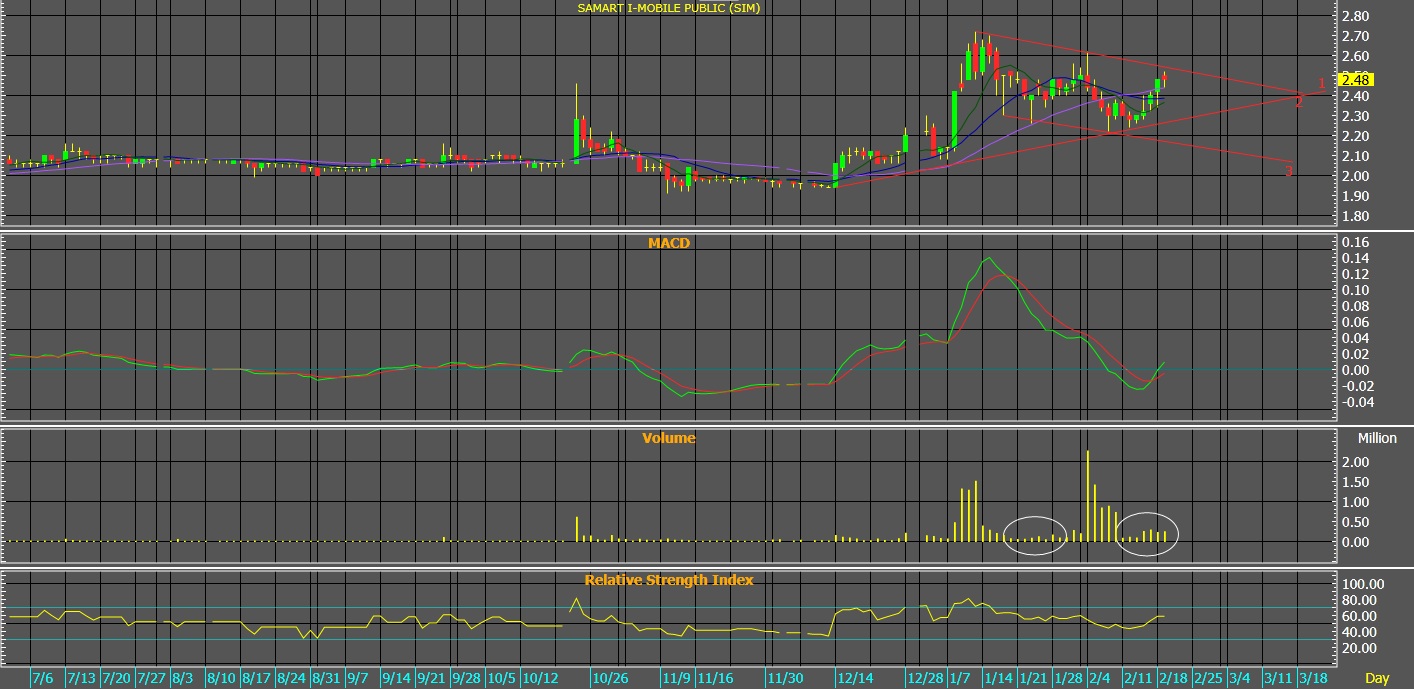Click the 20.00 RSI axis value
The image size is (1414, 689).
[1360, 648]
